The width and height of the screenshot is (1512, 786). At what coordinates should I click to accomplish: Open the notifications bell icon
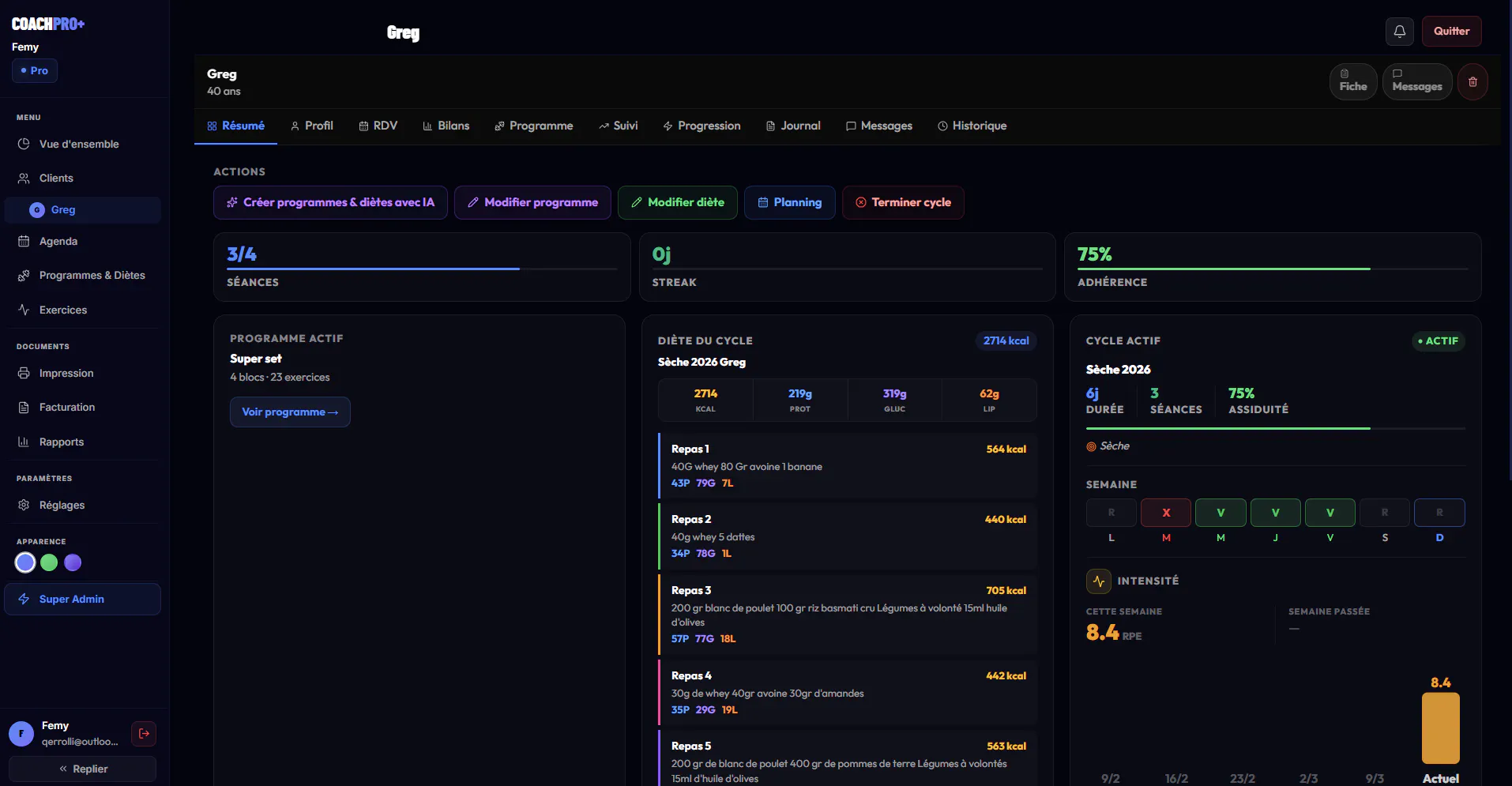coord(1399,32)
